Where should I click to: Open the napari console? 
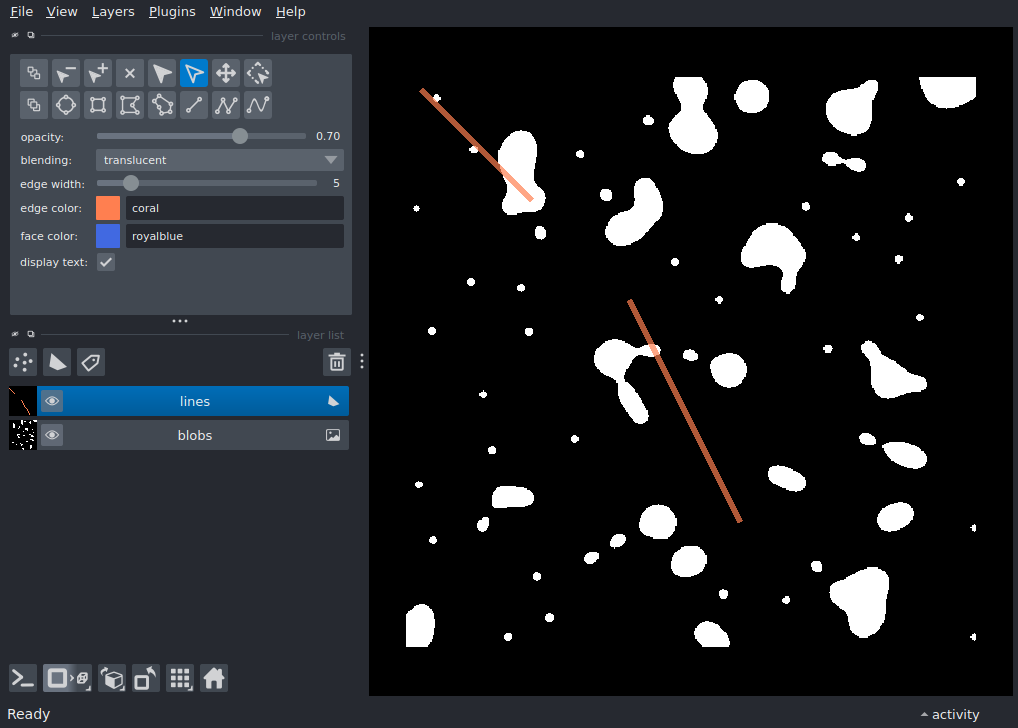pos(22,678)
